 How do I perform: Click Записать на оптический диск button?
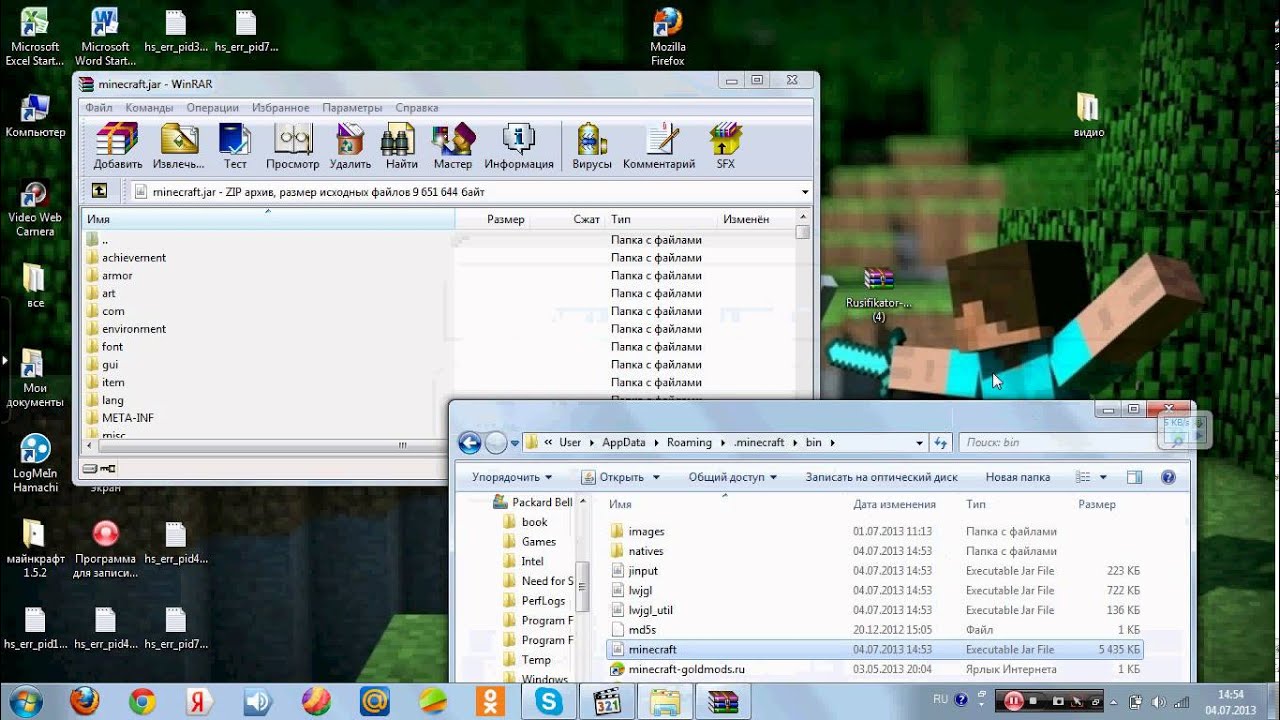point(881,477)
